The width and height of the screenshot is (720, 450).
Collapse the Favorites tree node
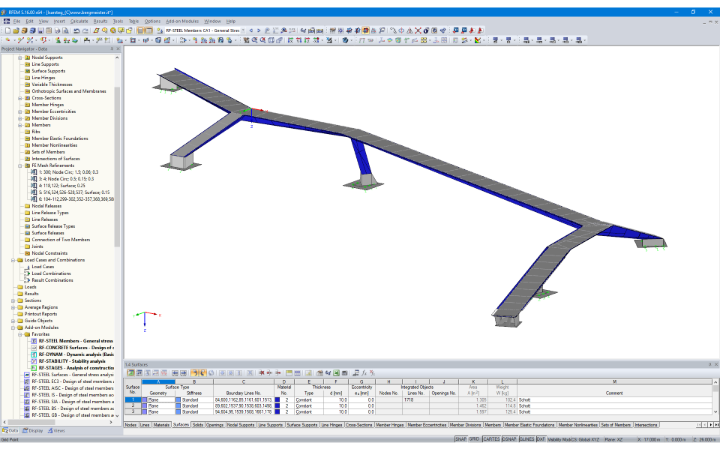coord(20,334)
